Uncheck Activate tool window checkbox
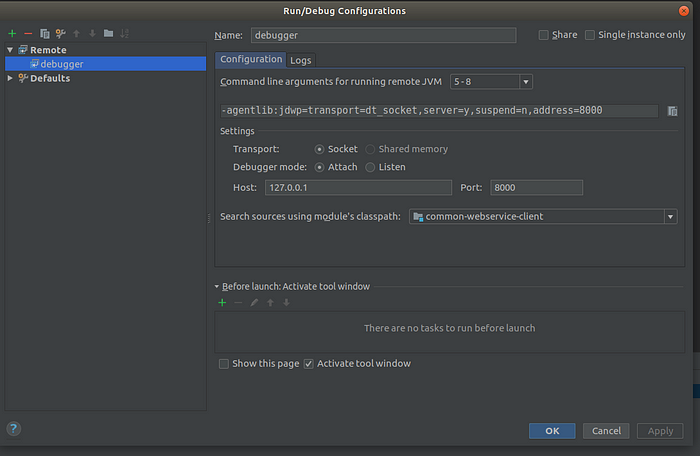The image size is (700, 456). pyautogui.click(x=308, y=364)
